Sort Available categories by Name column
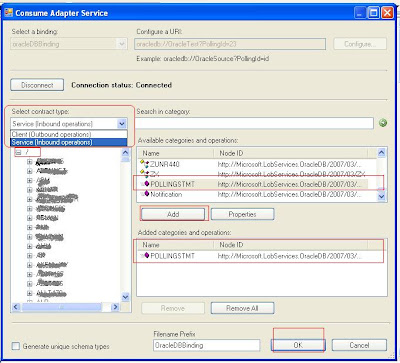Viewport: 400px width, 363px height. click(175, 153)
